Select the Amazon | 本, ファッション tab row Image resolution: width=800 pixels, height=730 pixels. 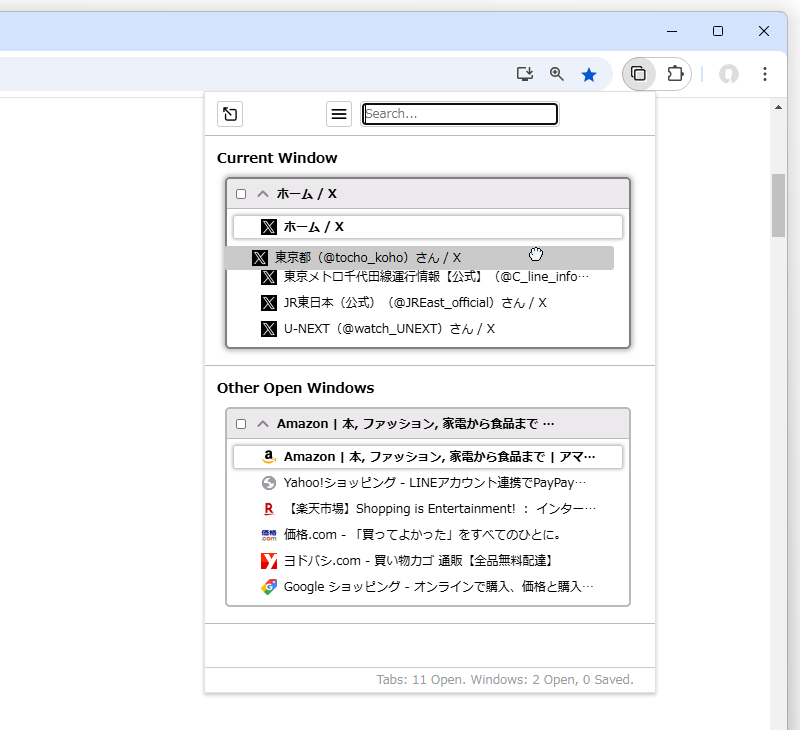coord(428,457)
